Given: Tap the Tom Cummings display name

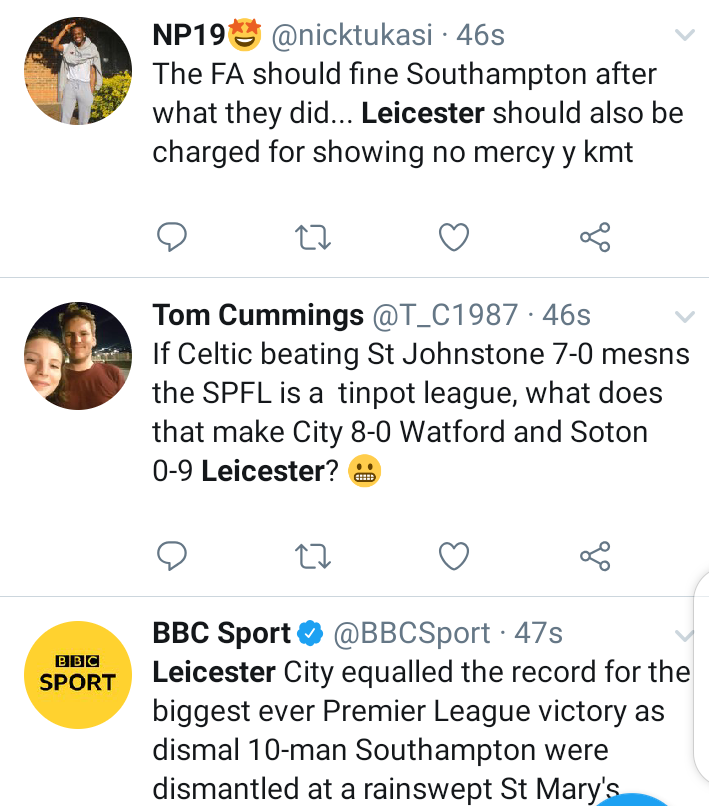Looking at the screenshot, I should coord(257,316).
